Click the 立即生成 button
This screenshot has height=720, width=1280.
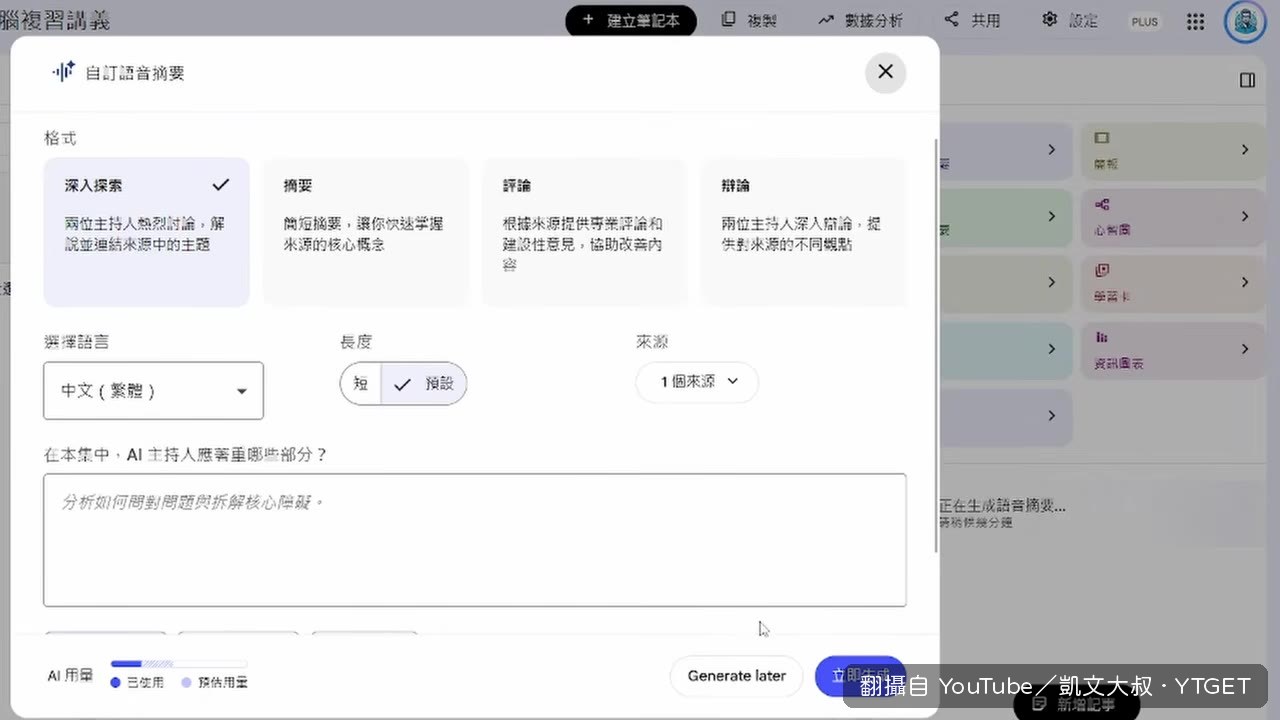tap(860, 676)
